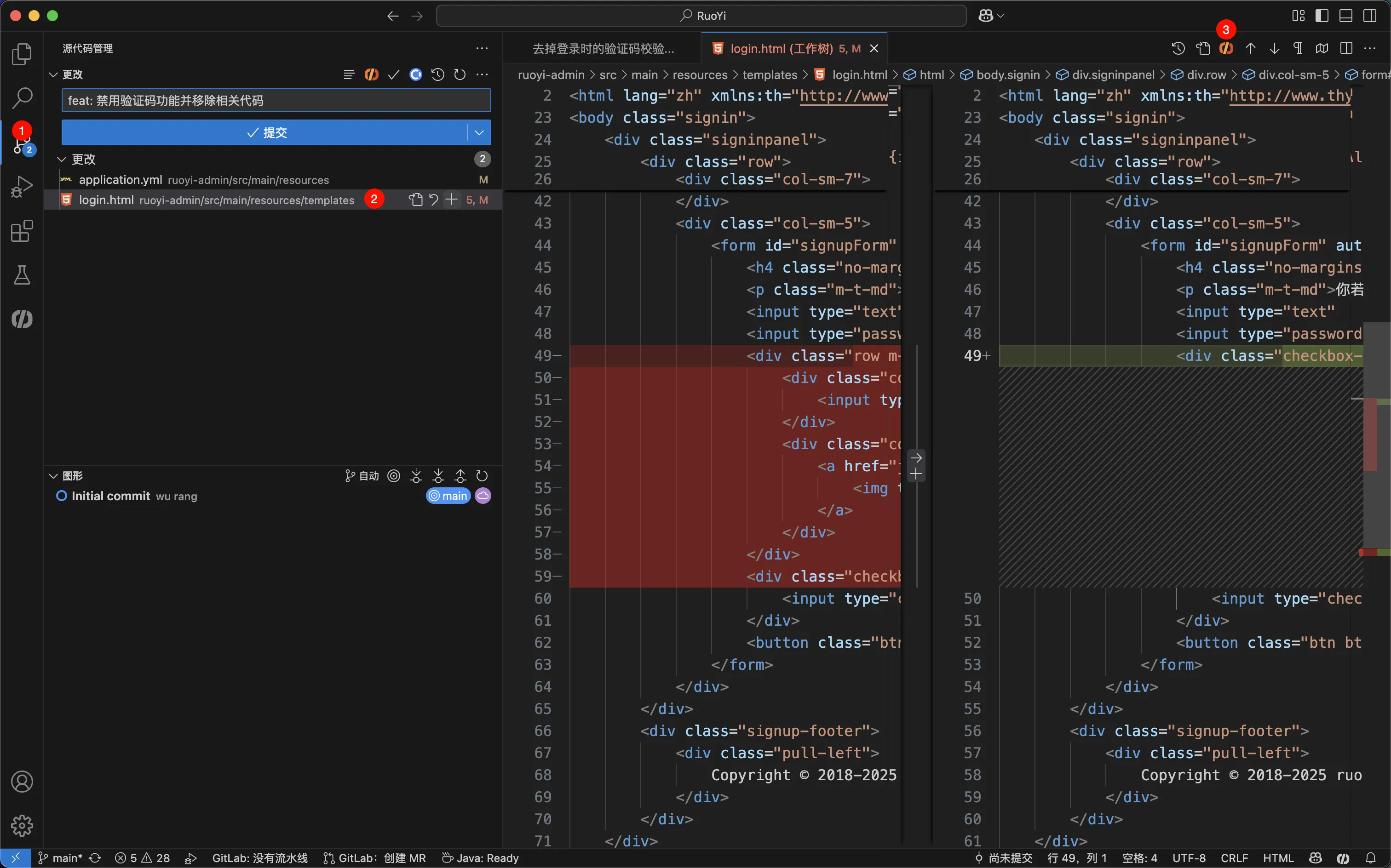Select application.yml in changes list
Viewport: 1391px width, 868px height.
(x=121, y=180)
